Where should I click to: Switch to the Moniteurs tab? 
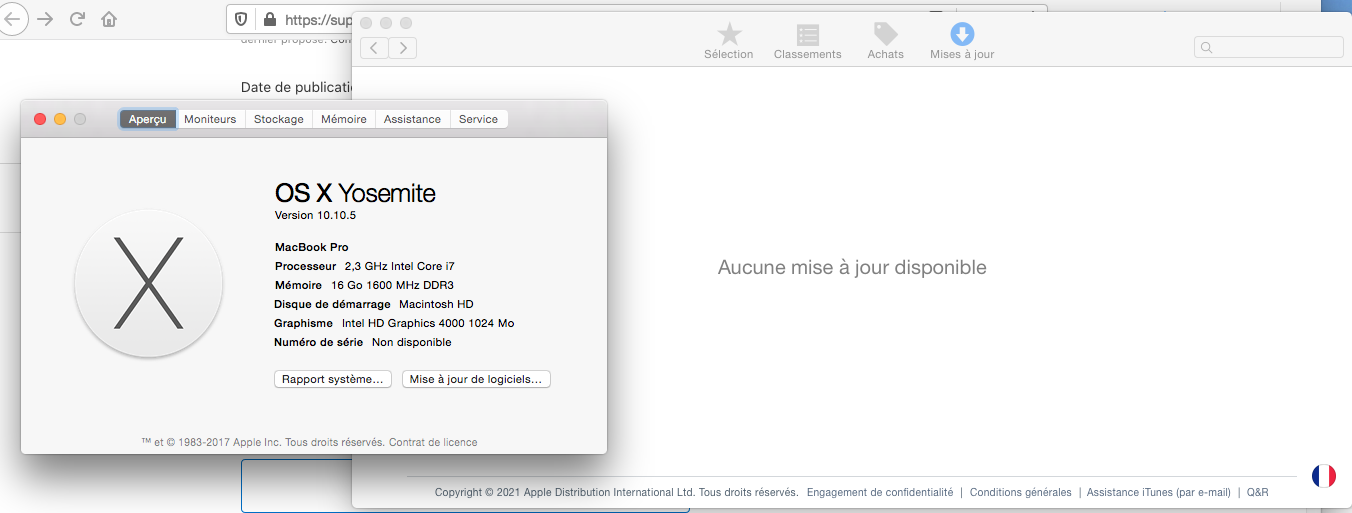click(x=210, y=119)
